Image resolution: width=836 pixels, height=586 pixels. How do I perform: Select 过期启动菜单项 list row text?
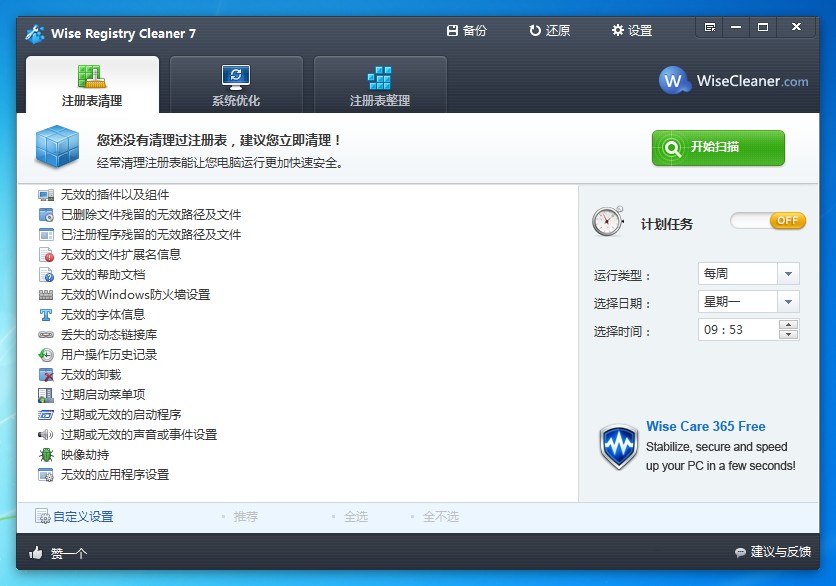click(x=103, y=395)
